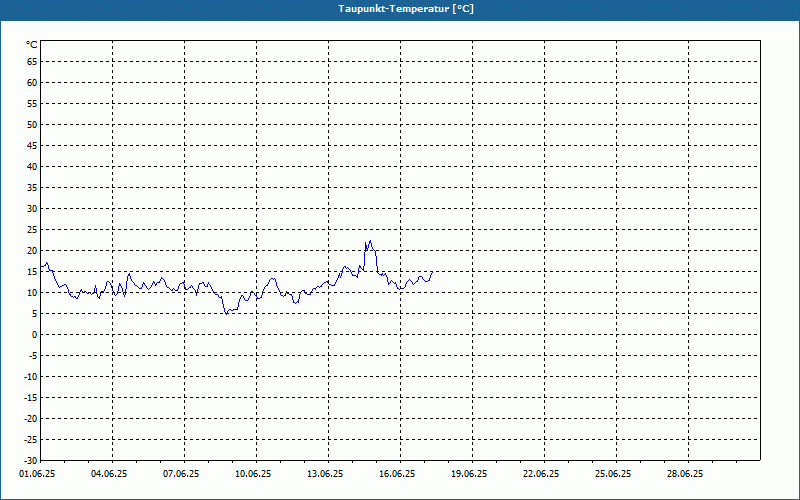Click the date label 28.06.25
The width and height of the screenshot is (800, 500).
click(685, 474)
